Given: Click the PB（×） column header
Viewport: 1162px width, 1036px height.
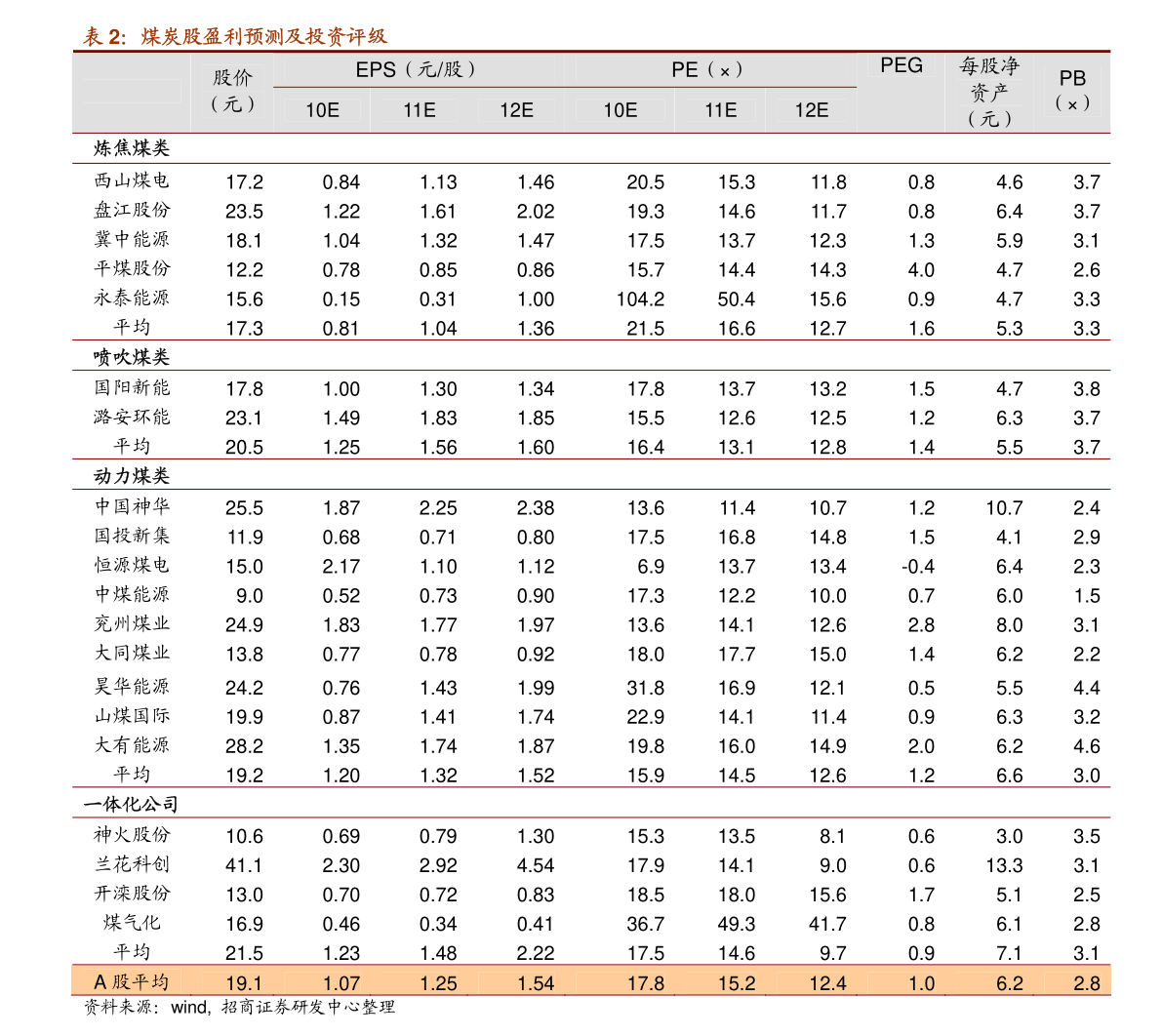Looking at the screenshot, I should [1072, 91].
